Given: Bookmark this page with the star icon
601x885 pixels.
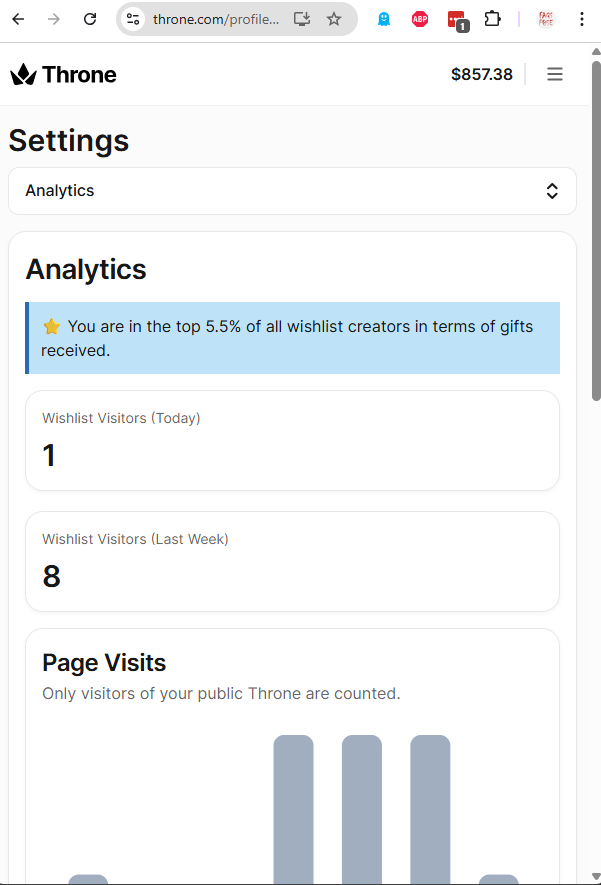Looking at the screenshot, I should 334,19.
